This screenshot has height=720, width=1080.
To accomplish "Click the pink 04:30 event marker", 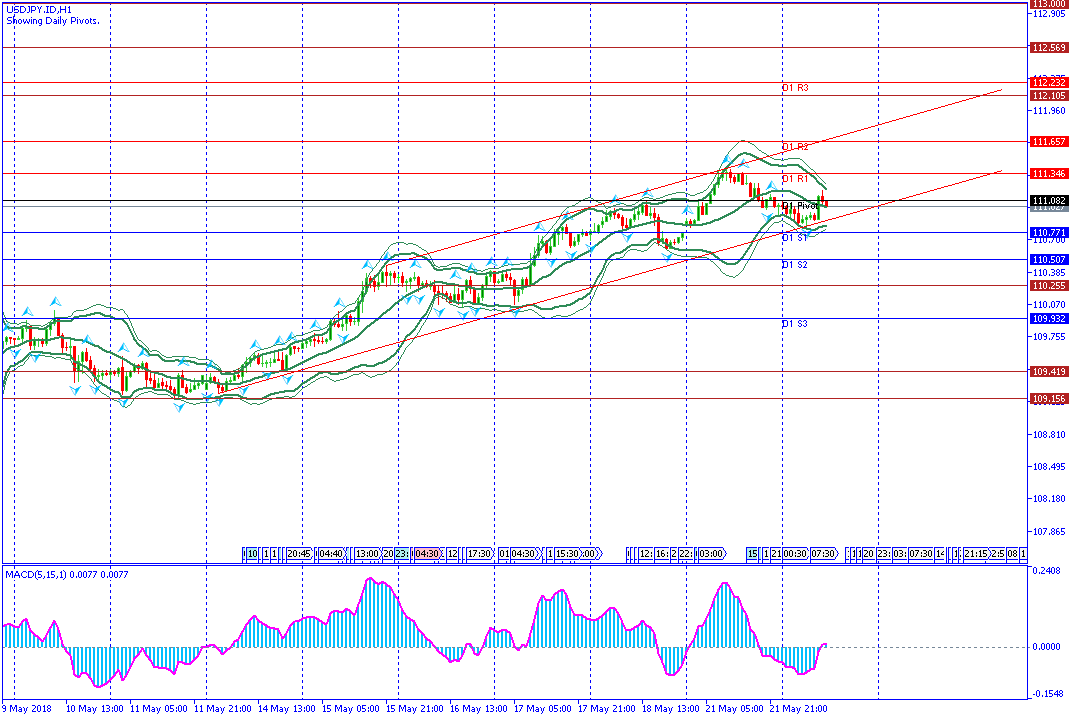I will click(429, 553).
